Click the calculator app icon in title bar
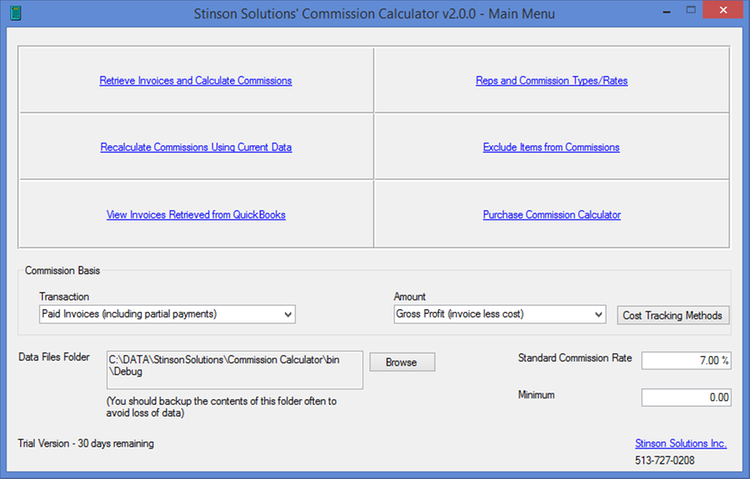This screenshot has width=750, height=479. pos(16,13)
